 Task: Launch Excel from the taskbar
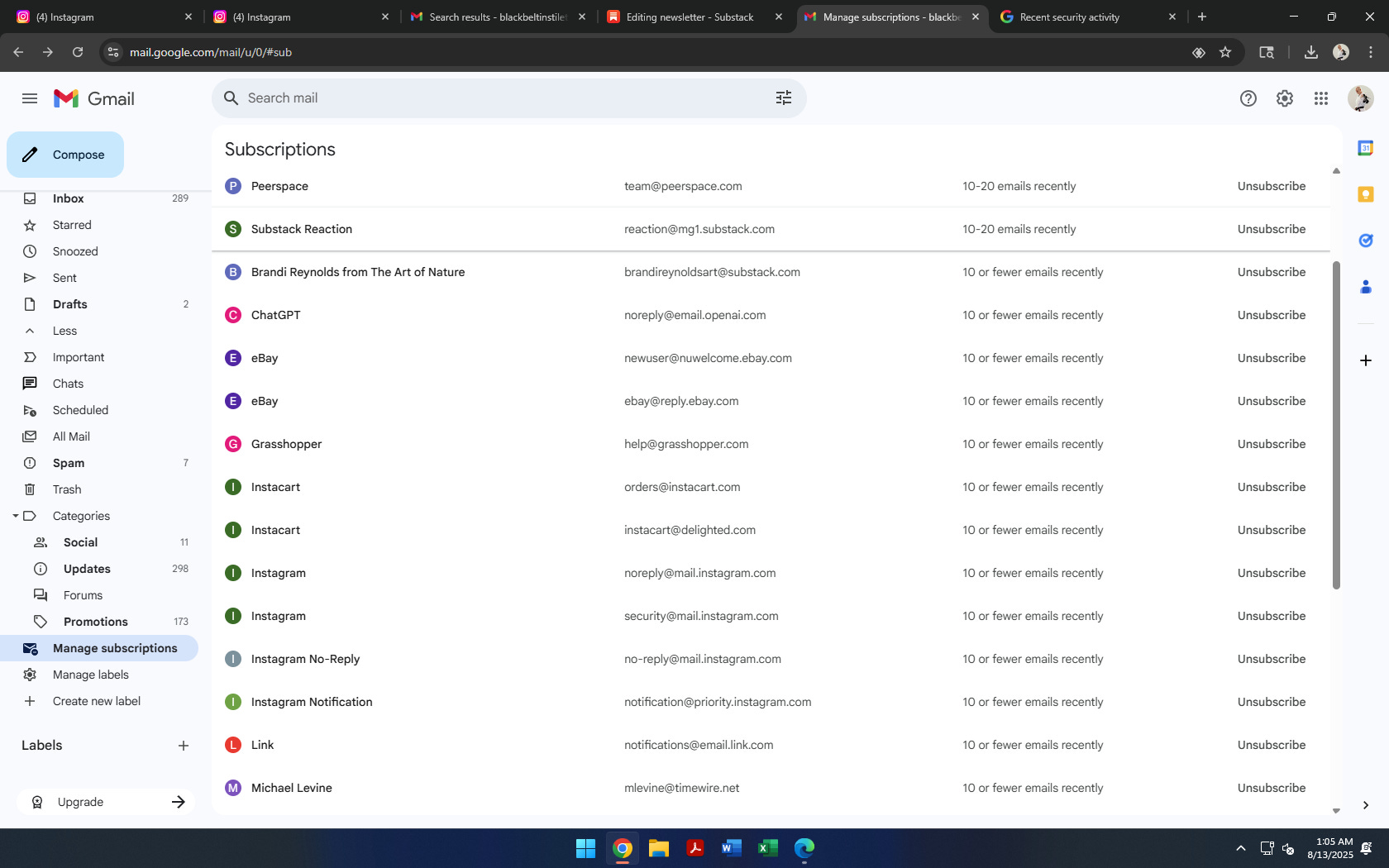768,848
